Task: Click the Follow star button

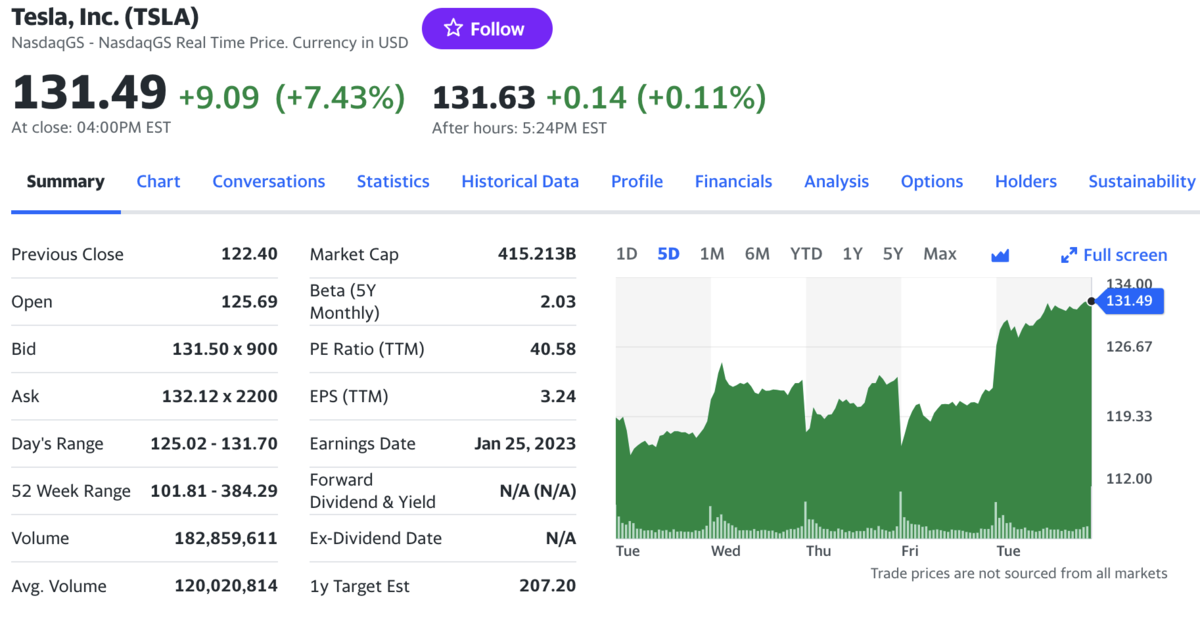Action: click(487, 29)
